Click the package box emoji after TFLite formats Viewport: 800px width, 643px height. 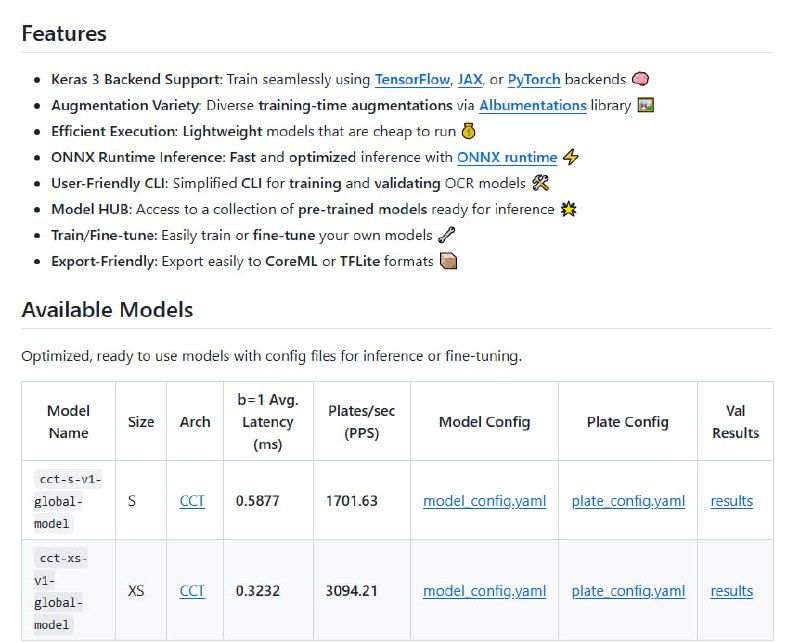pos(449,261)
